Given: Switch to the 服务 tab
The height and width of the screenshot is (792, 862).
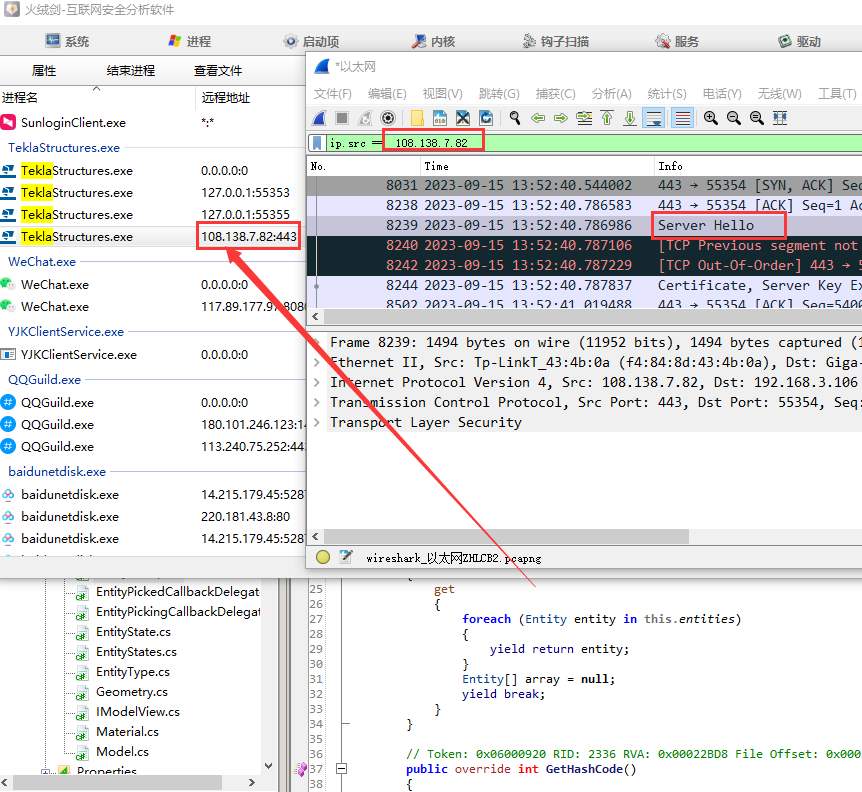Looking at the screenshot, I should pyautogui.click(x=677, y=41).
